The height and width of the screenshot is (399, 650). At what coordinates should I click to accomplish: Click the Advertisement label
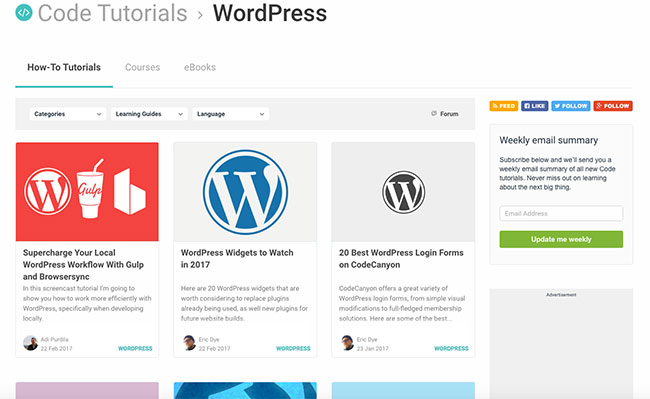561,295
